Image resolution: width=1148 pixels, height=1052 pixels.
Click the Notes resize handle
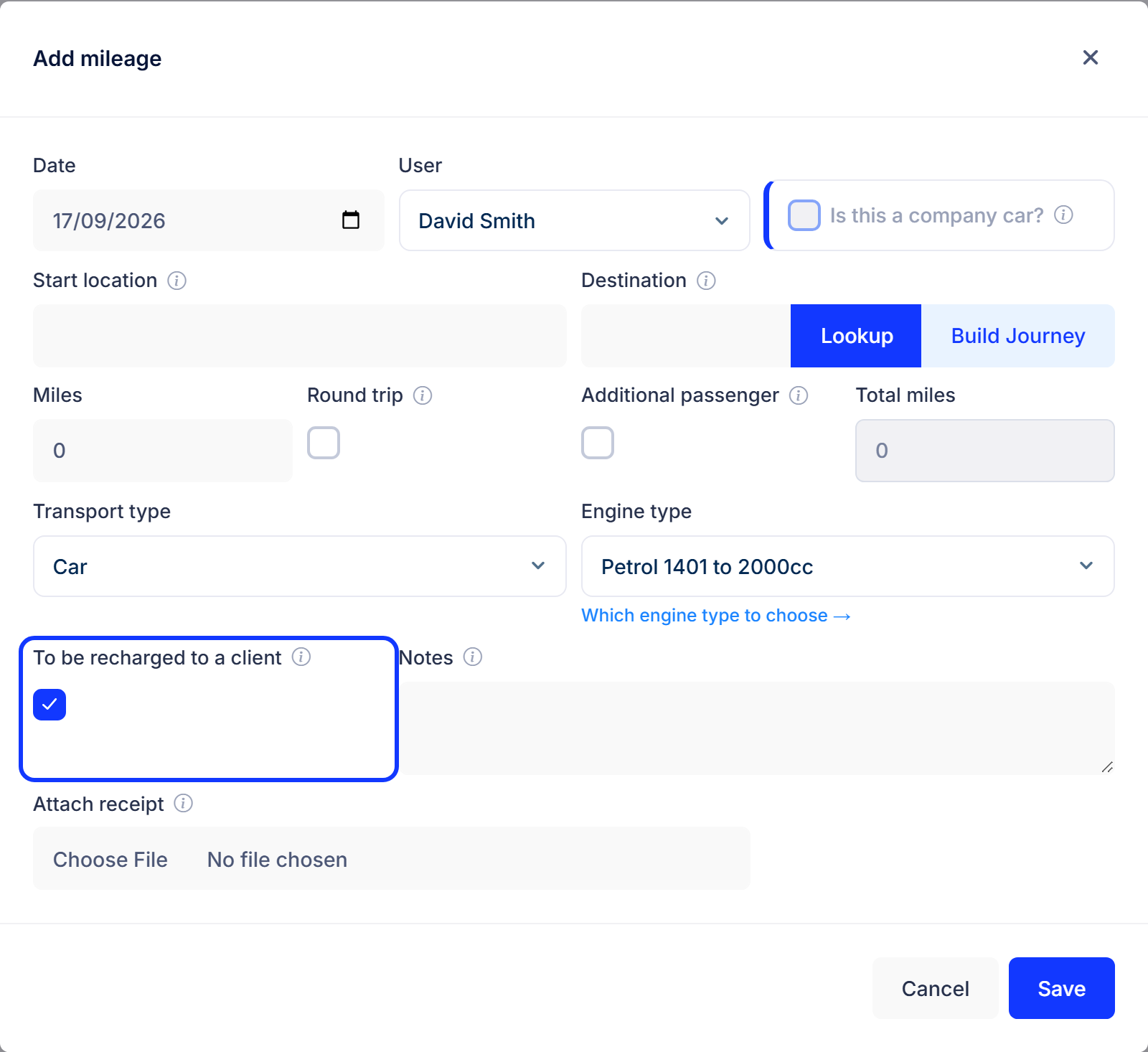click(1107, 767)
